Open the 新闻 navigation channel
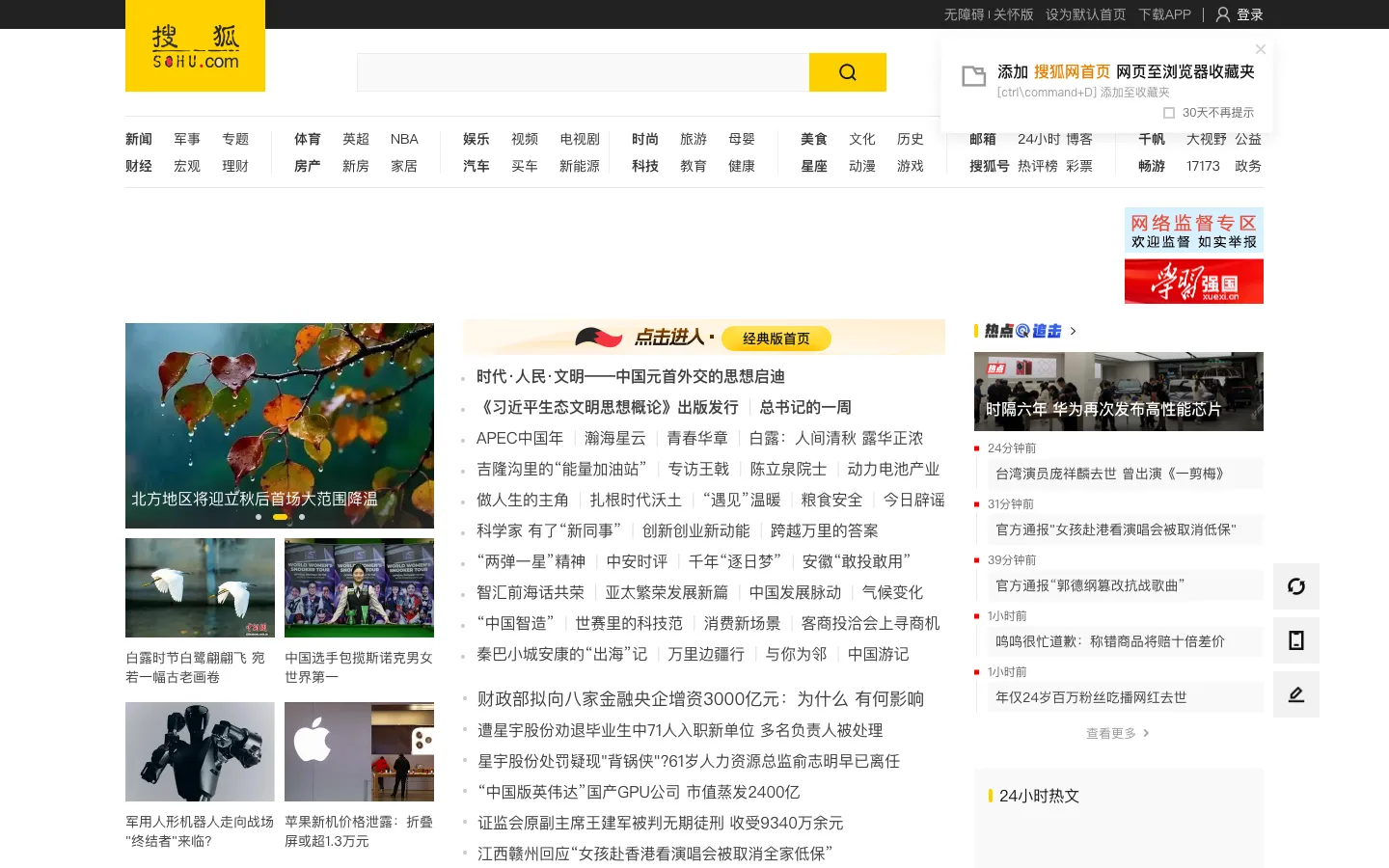The image size is (1389, 868). (139, 139)
